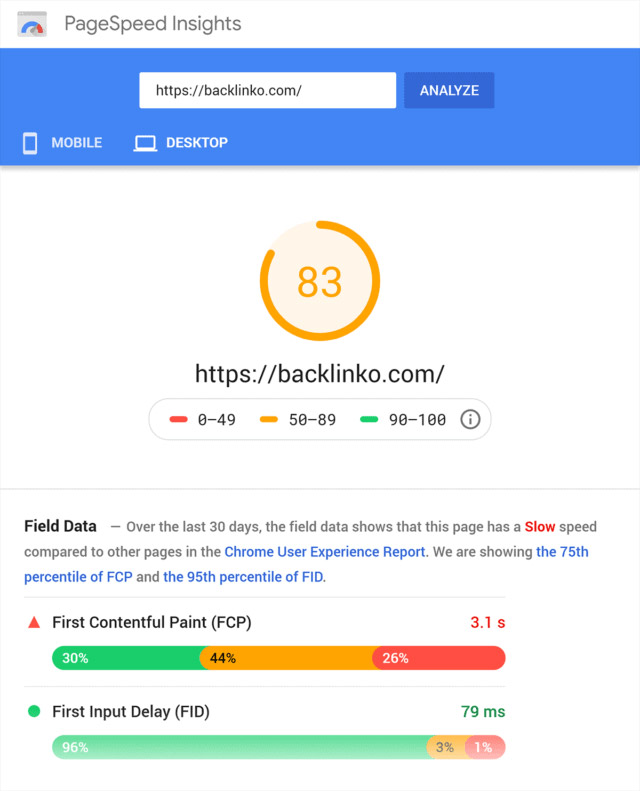Screen dimensions: 640x791
Task: Click the mobile phone icon
Action: point(31,143)
